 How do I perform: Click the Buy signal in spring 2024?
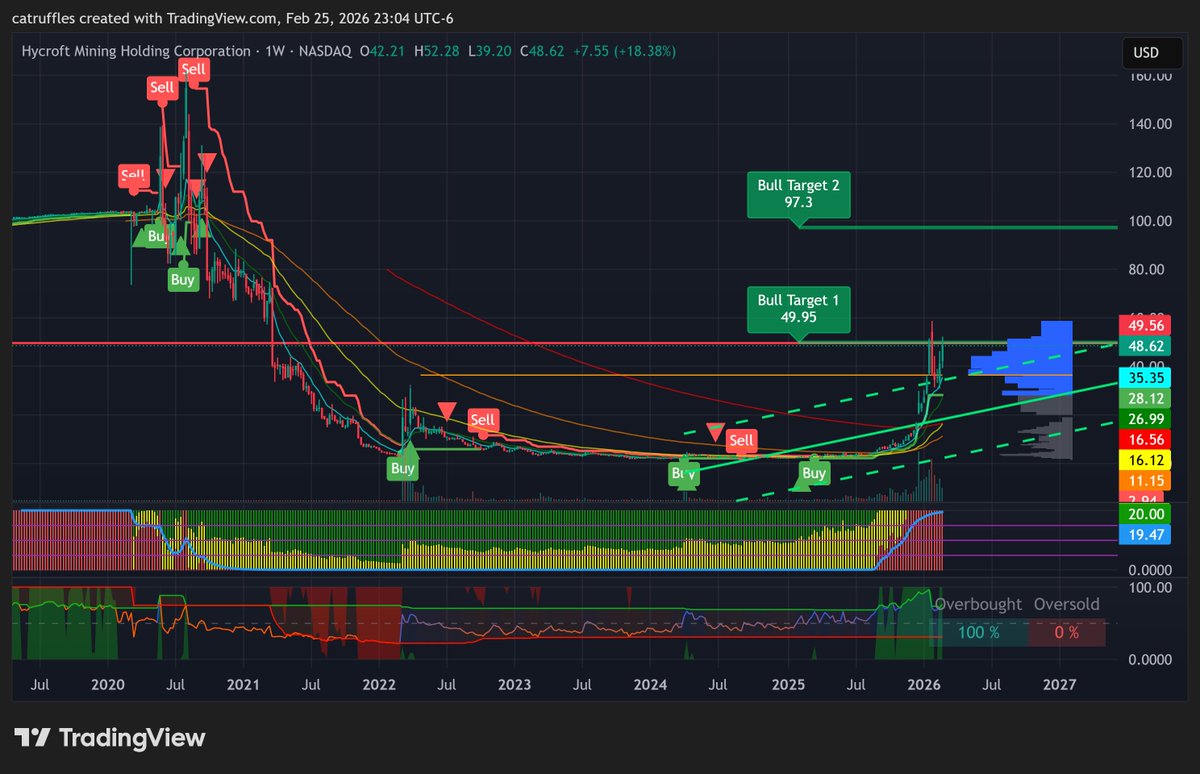(x=684, y=472)
